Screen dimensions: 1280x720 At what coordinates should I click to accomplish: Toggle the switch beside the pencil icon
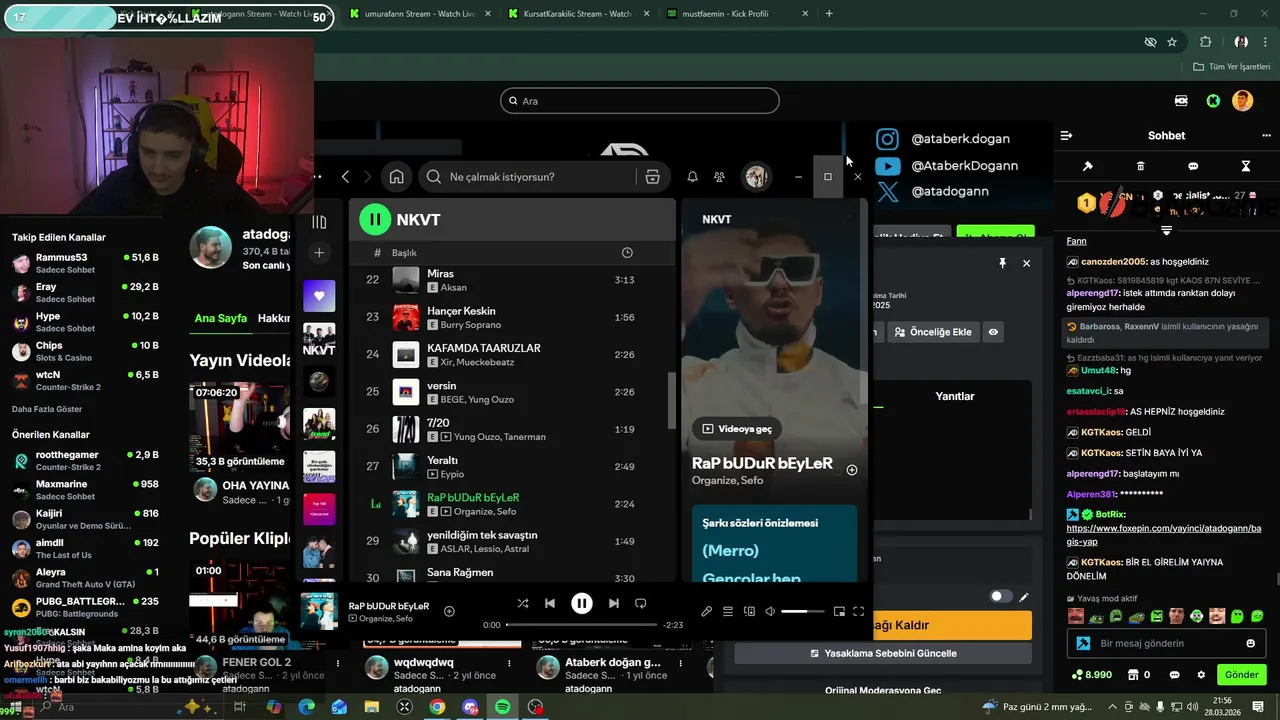(1000, 597)
